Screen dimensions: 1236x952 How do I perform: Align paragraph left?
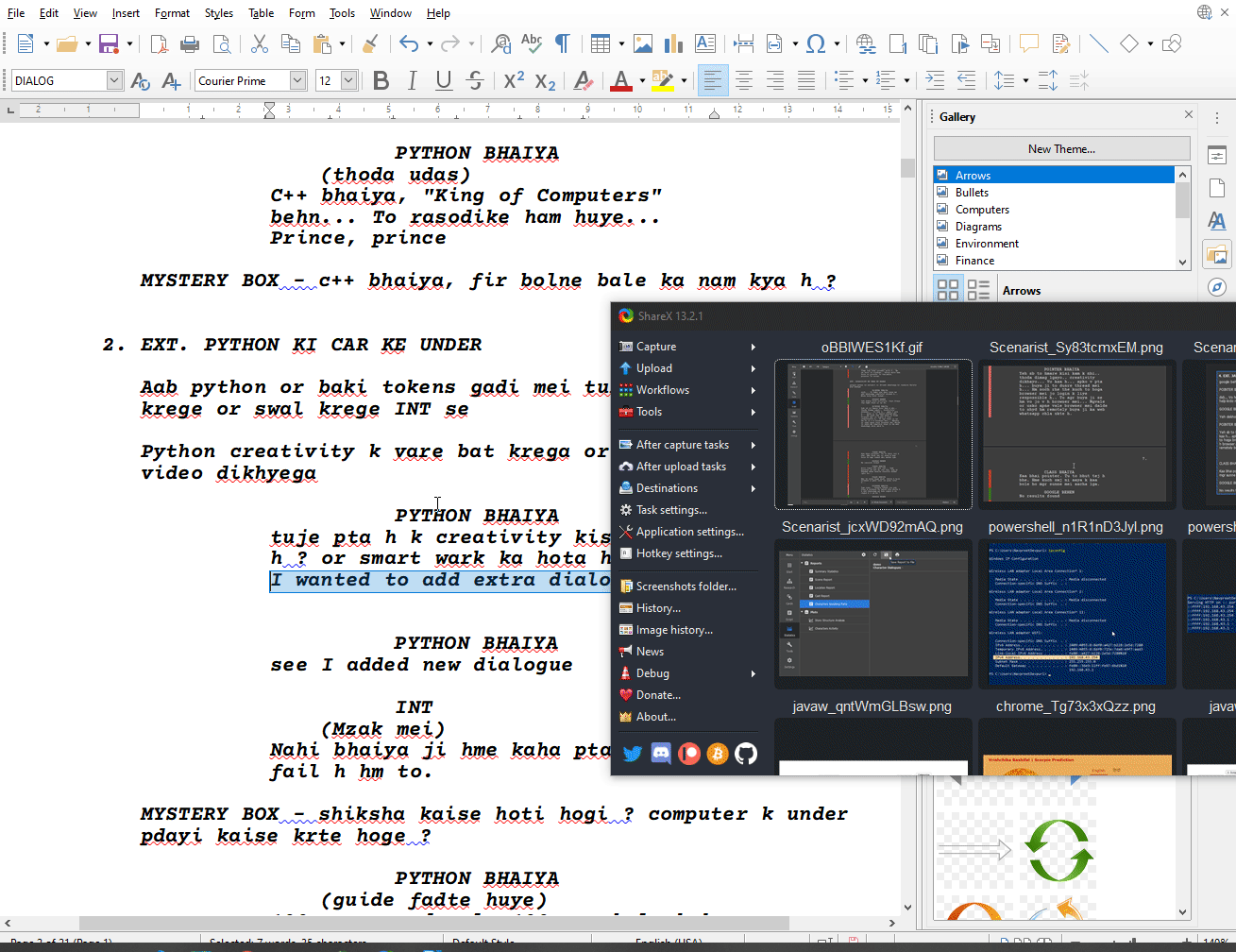click(712, 81)
